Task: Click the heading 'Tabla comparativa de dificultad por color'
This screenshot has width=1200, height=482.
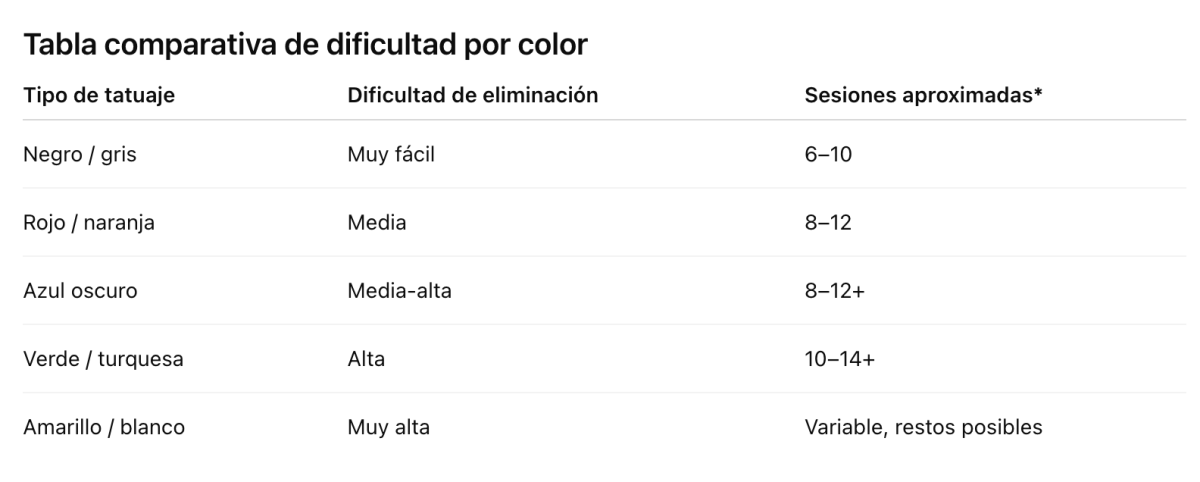Action: pos(306,46)
